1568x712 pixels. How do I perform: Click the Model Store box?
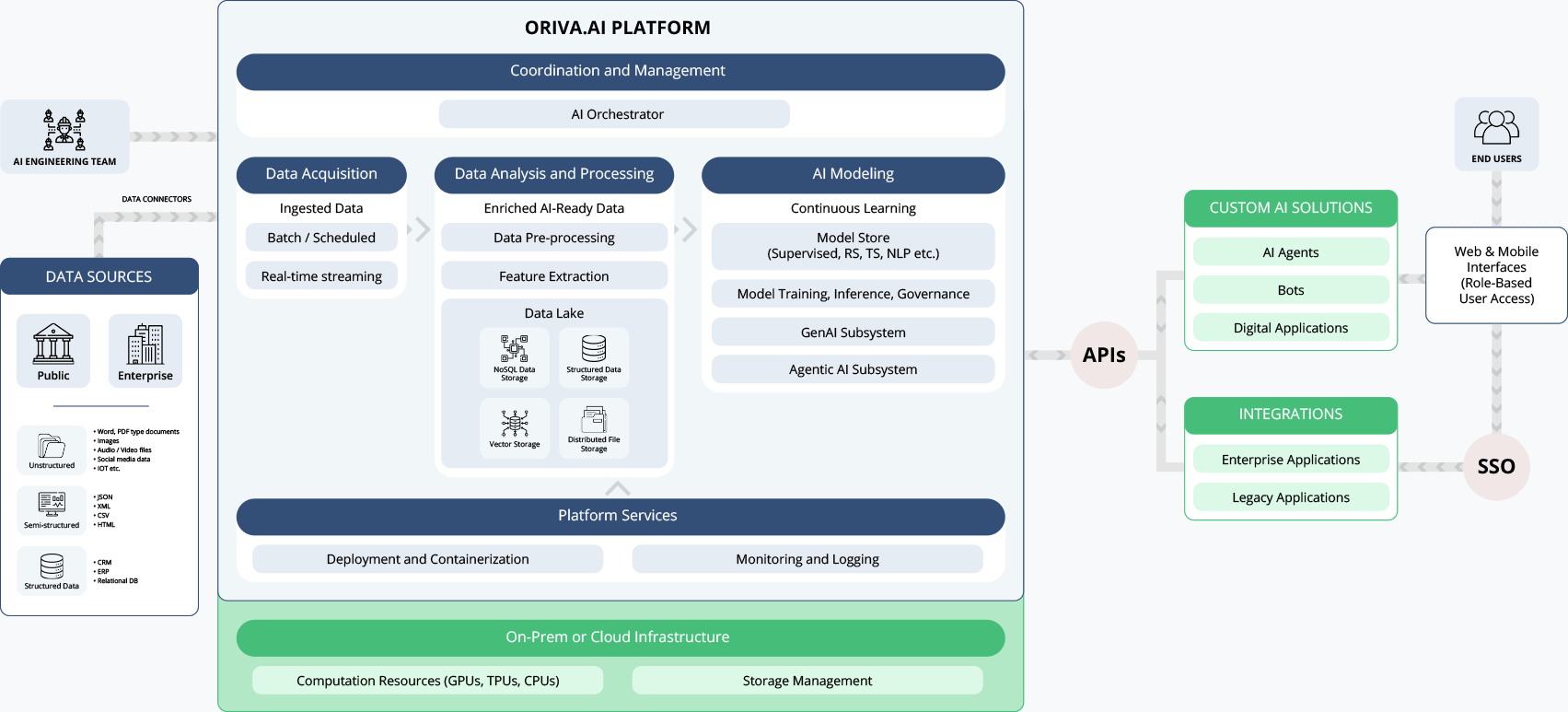point(853,246)
